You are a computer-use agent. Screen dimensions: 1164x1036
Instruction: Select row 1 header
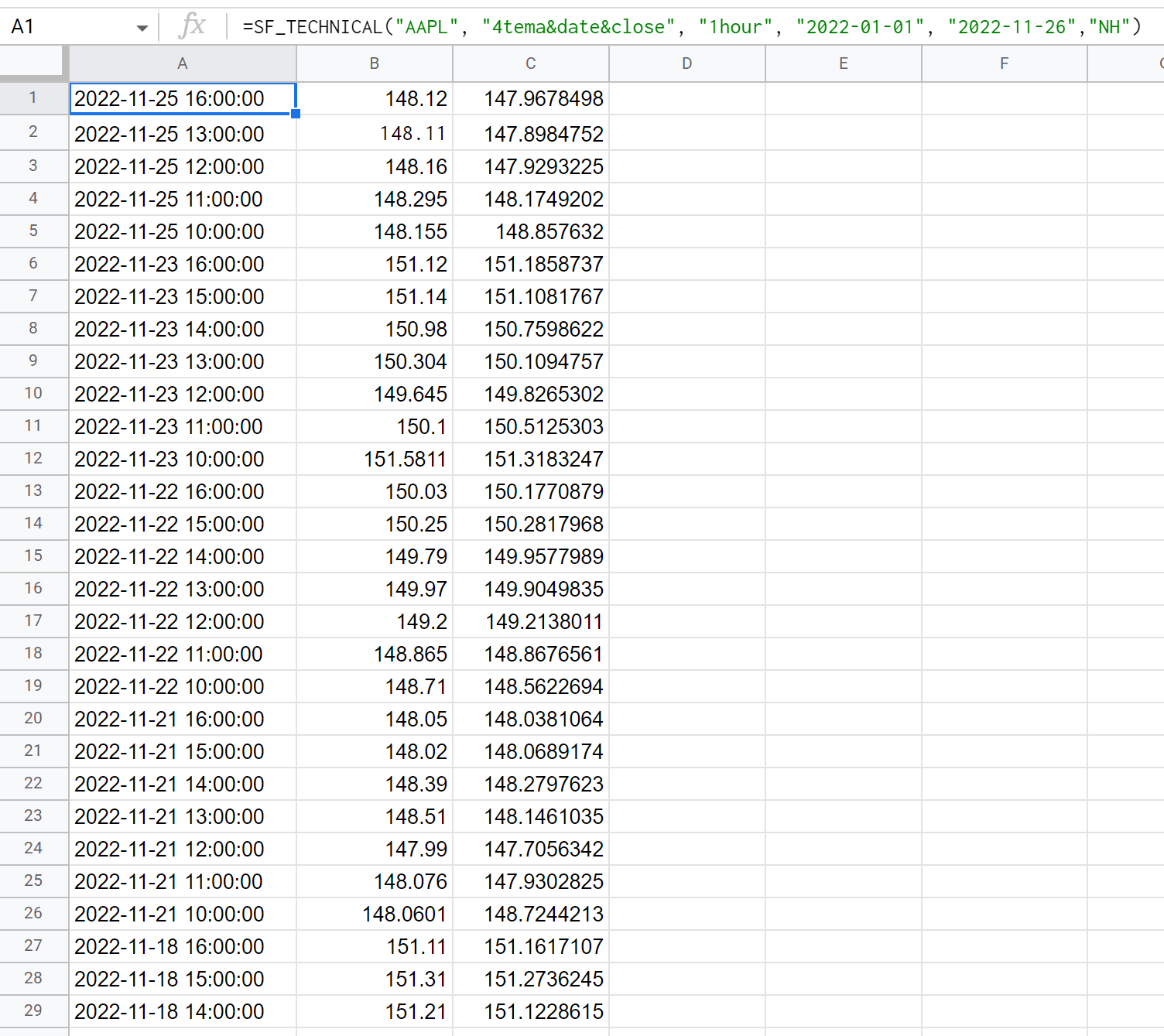click(33, 98)
